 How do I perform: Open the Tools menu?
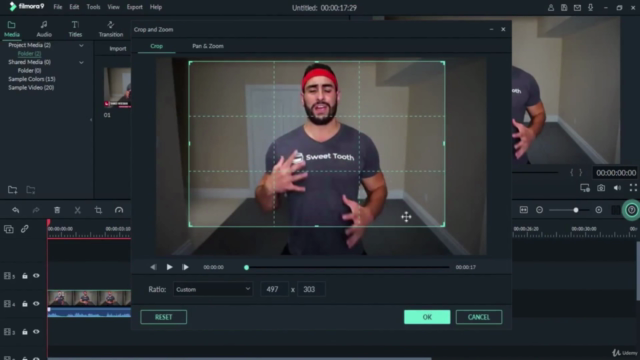(93, 7)
